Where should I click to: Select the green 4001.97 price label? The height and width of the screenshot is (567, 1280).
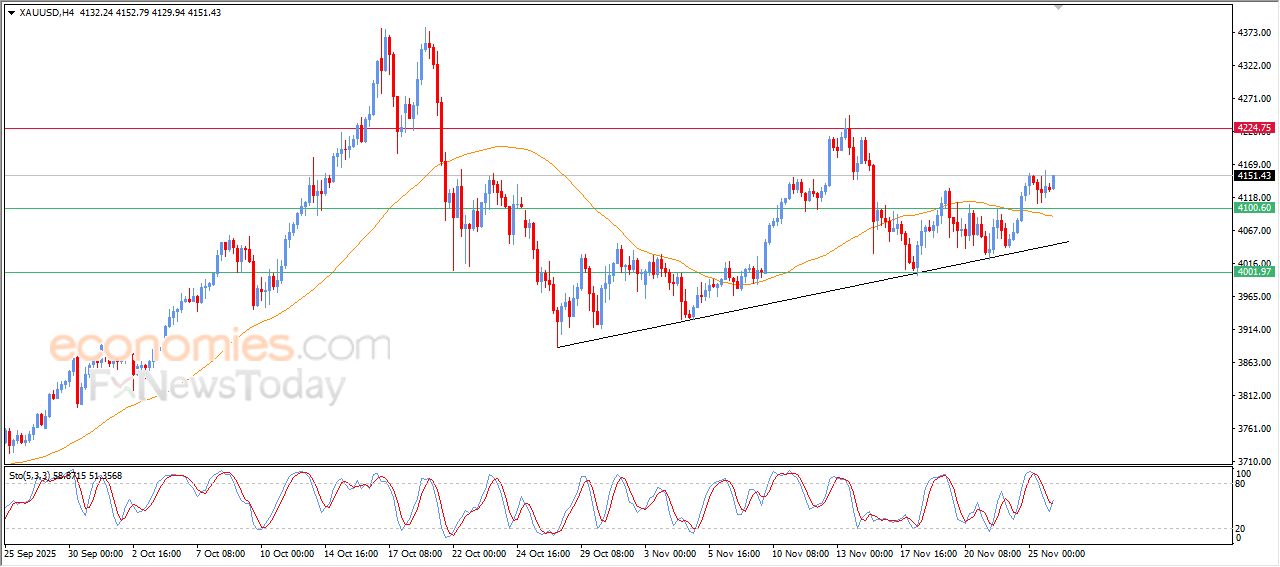(x=1254, y=272)
